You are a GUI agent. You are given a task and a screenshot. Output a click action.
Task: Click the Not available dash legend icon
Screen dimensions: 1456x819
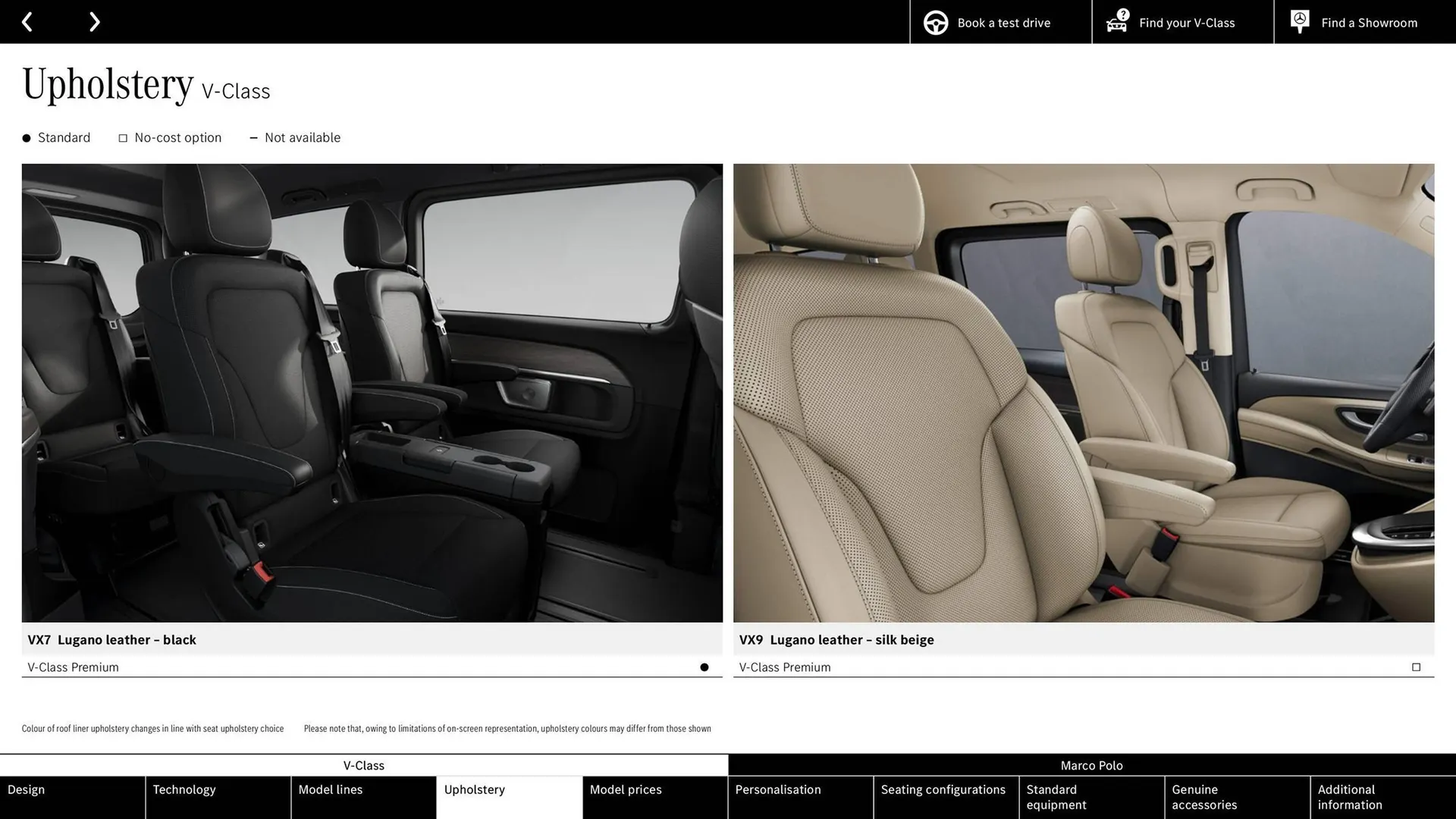point(254,137)
